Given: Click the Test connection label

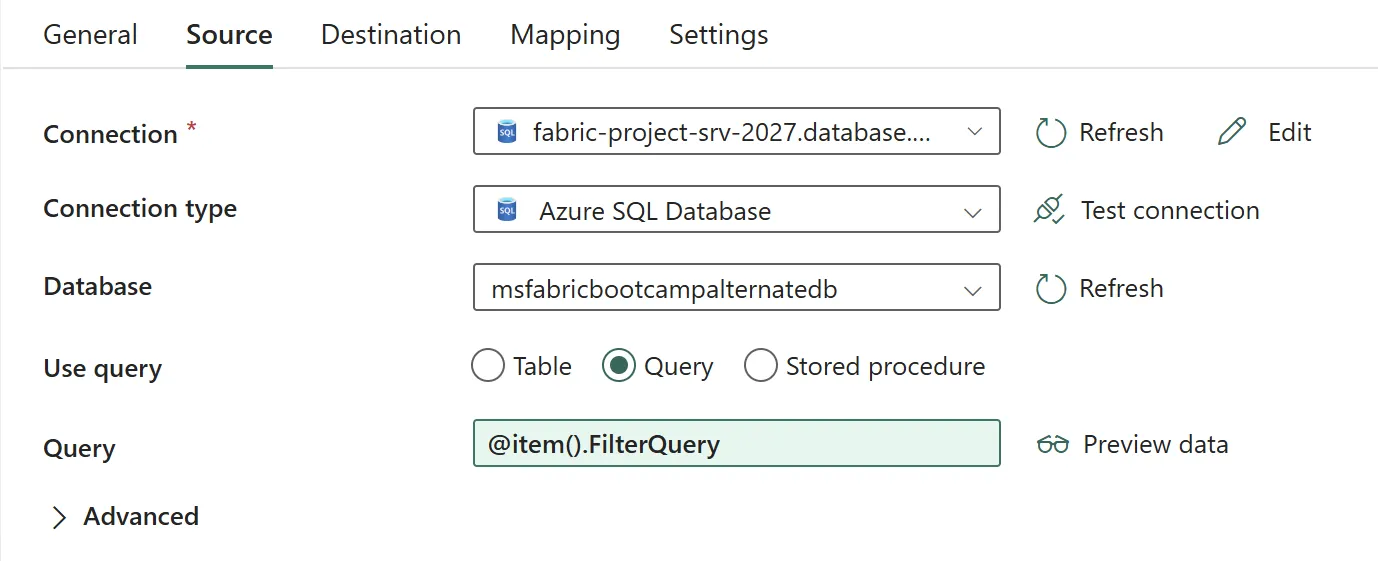Looking at the screenshot, I should (1170, 210).
